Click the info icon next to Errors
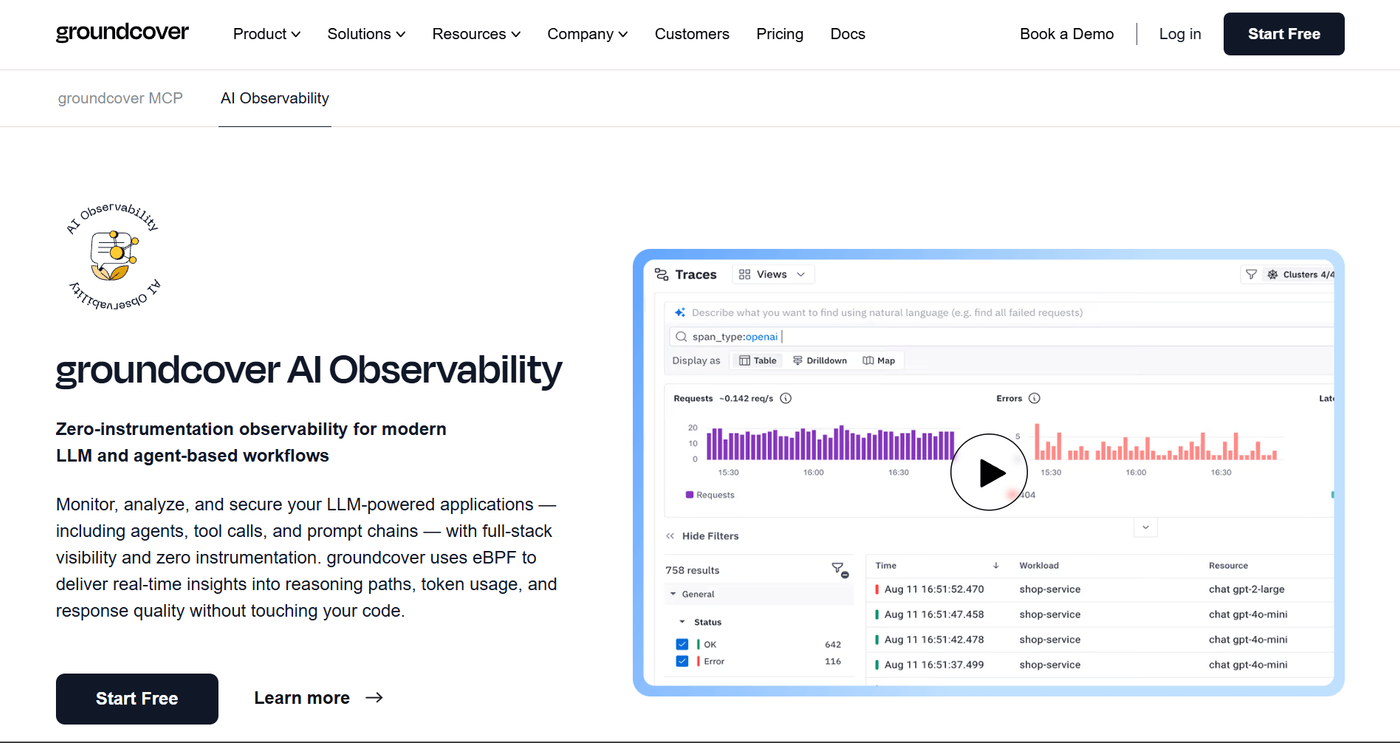 (1034, 398)
